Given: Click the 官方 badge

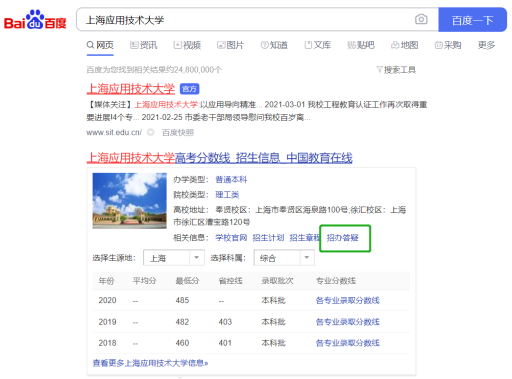Looking at the screenshot, I should (x=189, y=89).
